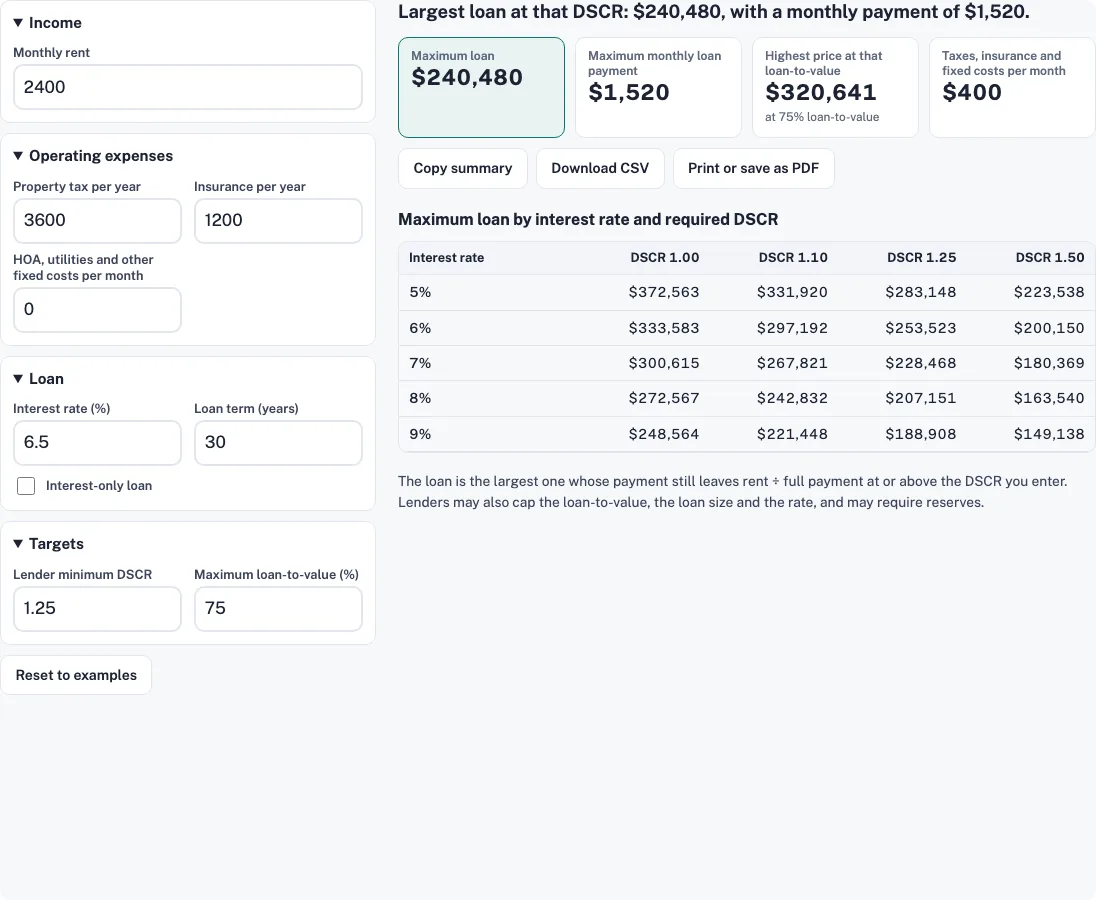The image size is (1096, 900).
Task: Tick the Interest-only loan checkbox
Action: click(26, 486)
